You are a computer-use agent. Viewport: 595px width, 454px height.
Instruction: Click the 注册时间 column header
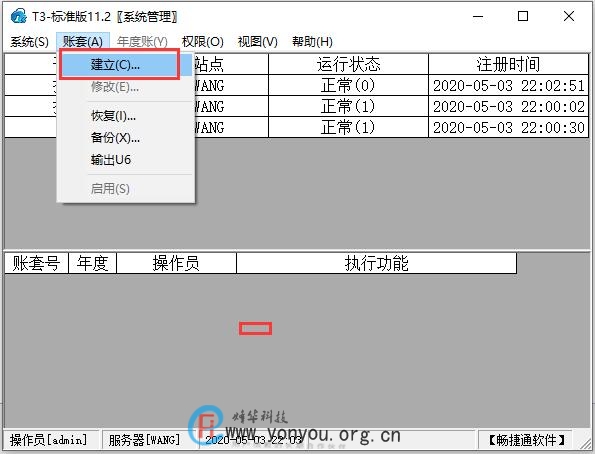(508, 64)
